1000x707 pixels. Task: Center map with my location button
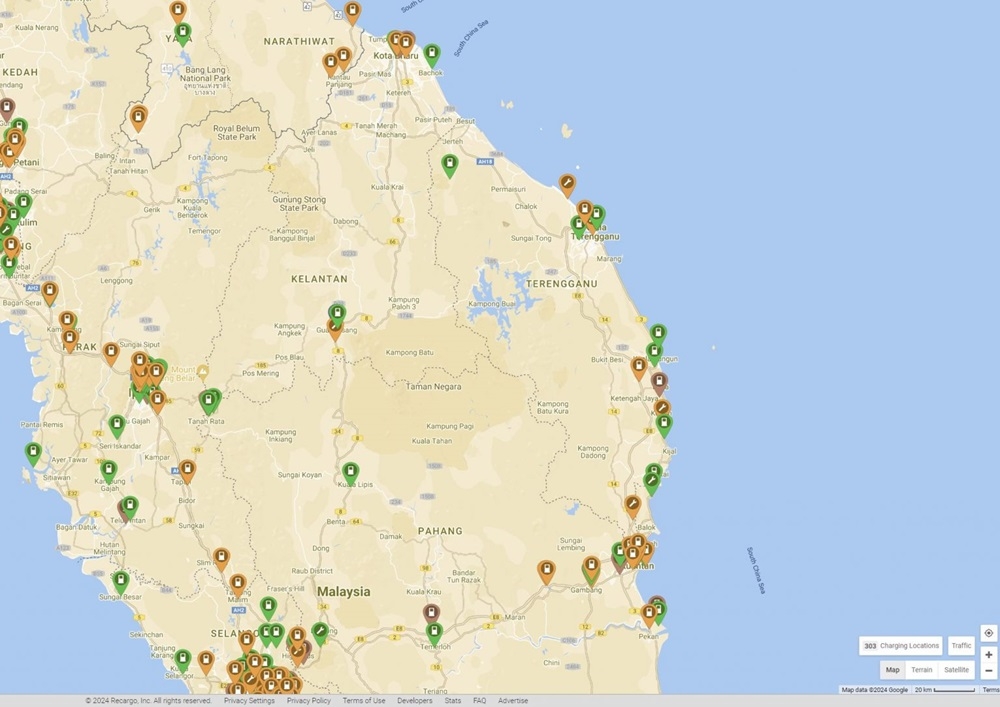(x=988, y=633)
